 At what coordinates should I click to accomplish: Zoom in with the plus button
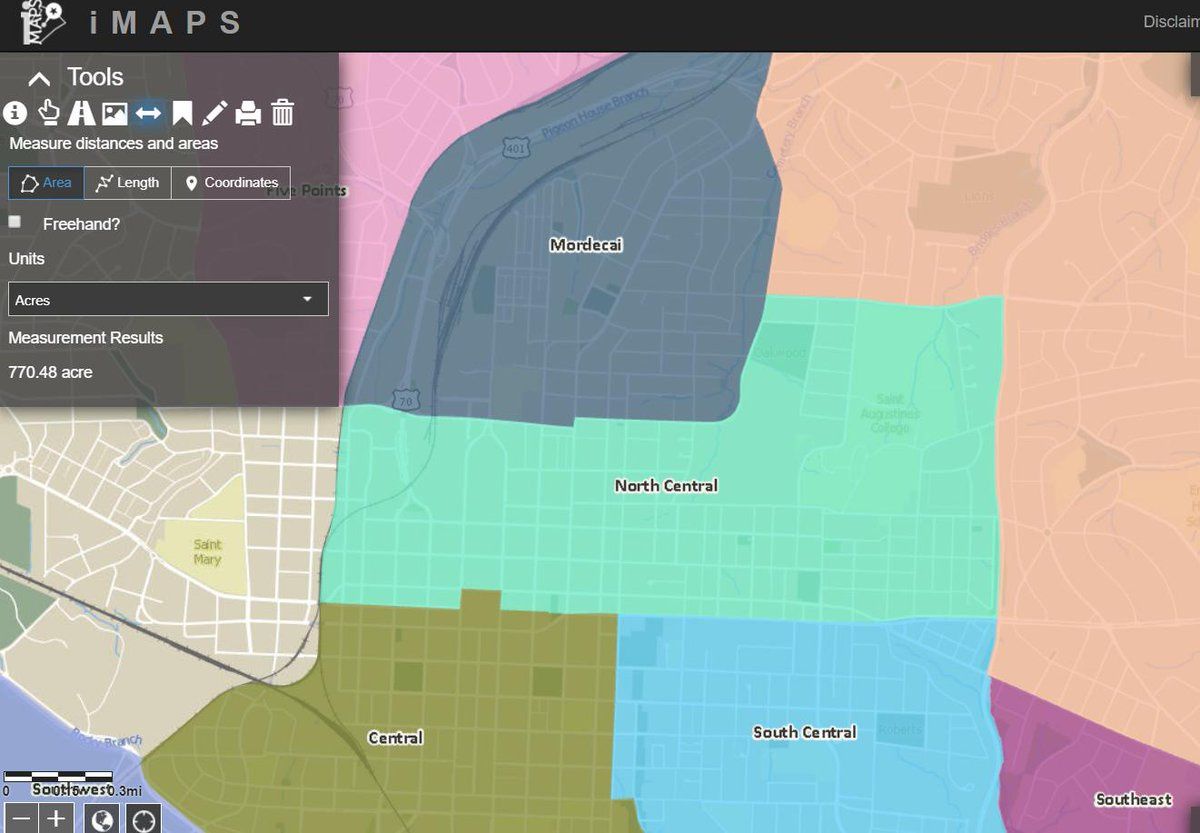tap(56, 819)
